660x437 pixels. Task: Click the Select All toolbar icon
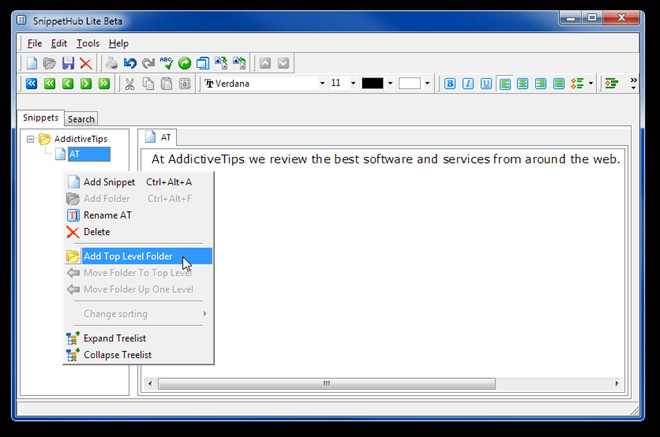[x=185, y=83]
